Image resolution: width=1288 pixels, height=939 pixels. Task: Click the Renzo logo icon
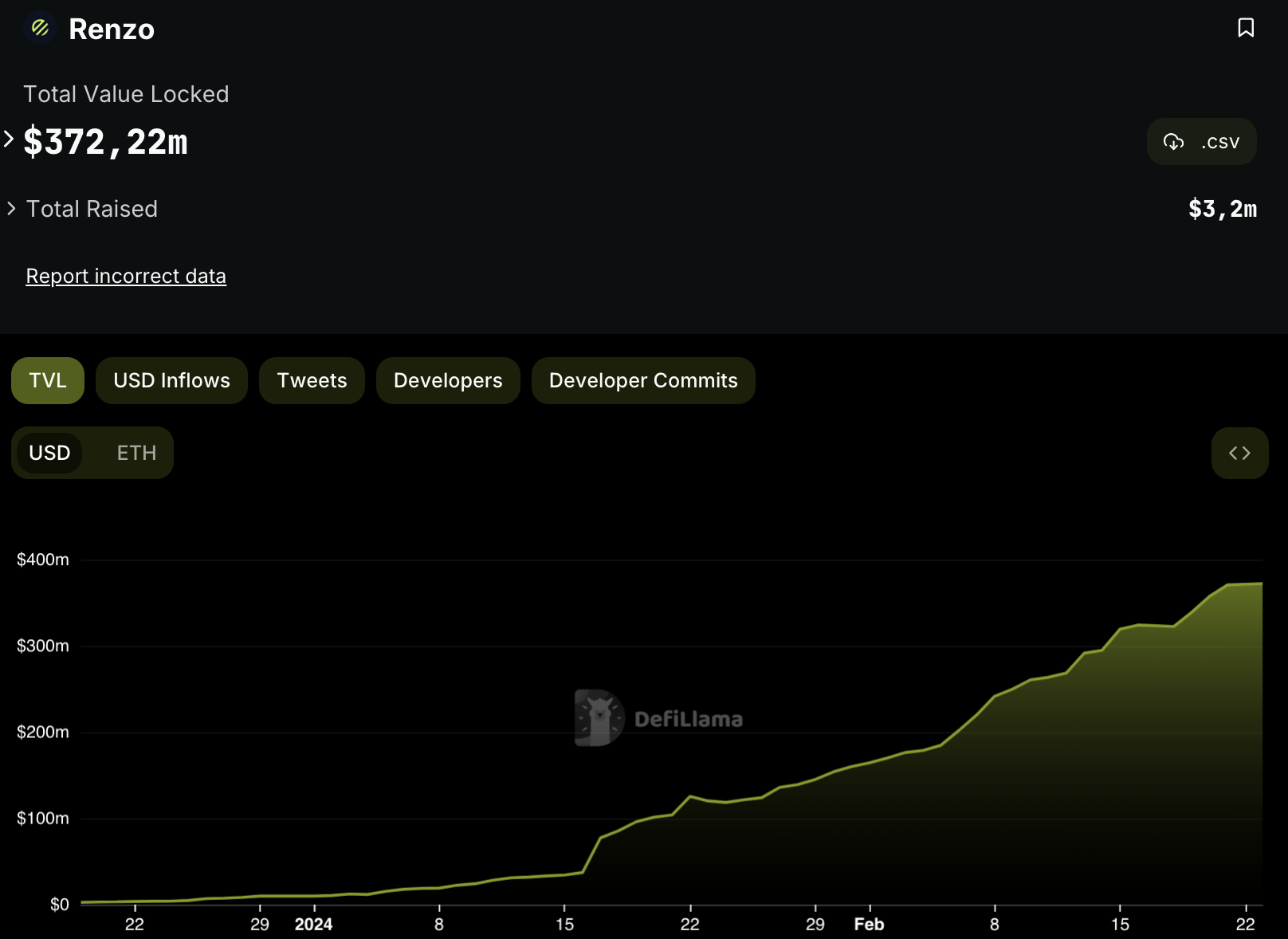tap(40, 29)
